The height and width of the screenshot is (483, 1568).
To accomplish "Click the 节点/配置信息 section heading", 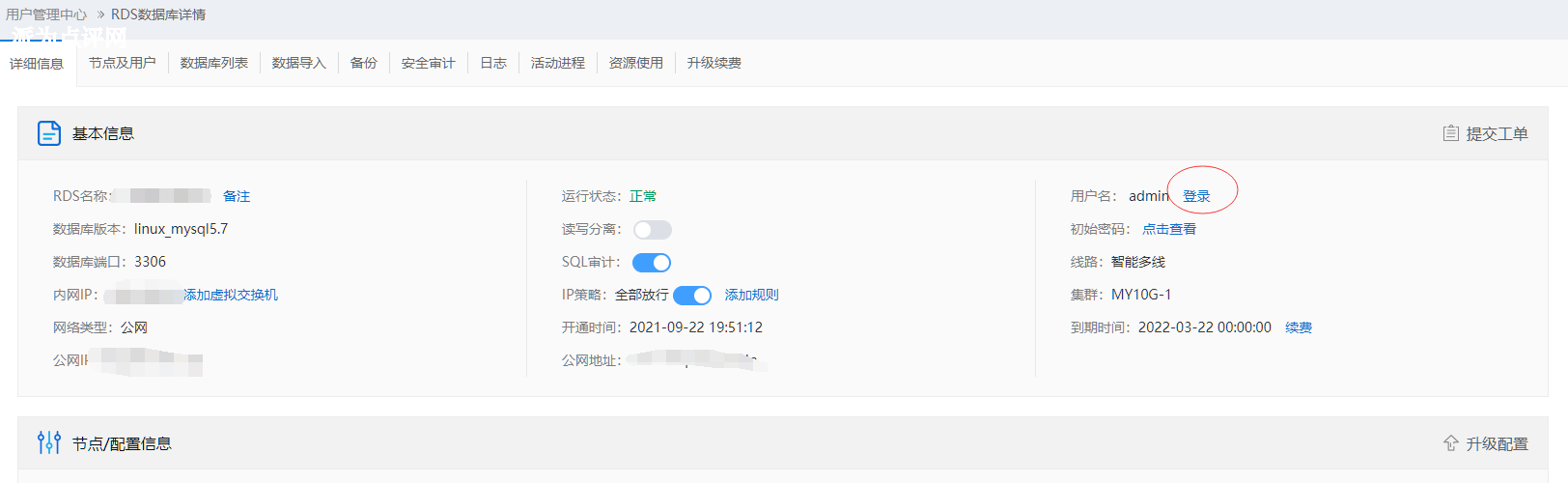I will (122, 443).
